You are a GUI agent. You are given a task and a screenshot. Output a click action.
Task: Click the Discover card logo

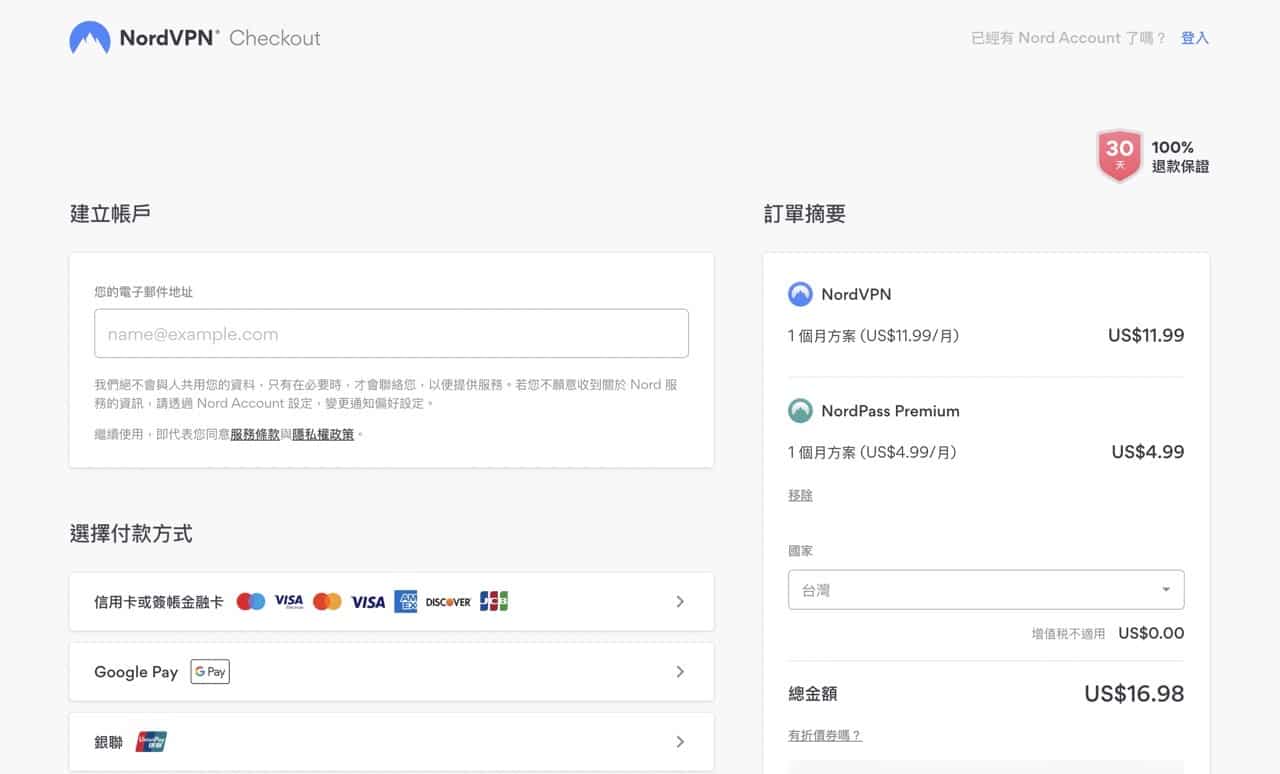coord(448,602)
